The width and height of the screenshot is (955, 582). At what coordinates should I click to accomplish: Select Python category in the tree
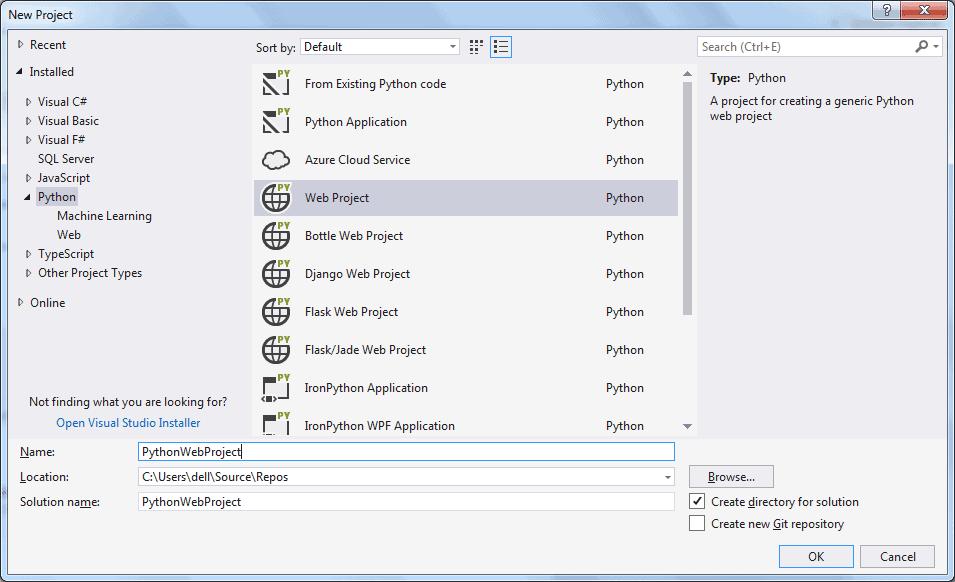point(57,197)
